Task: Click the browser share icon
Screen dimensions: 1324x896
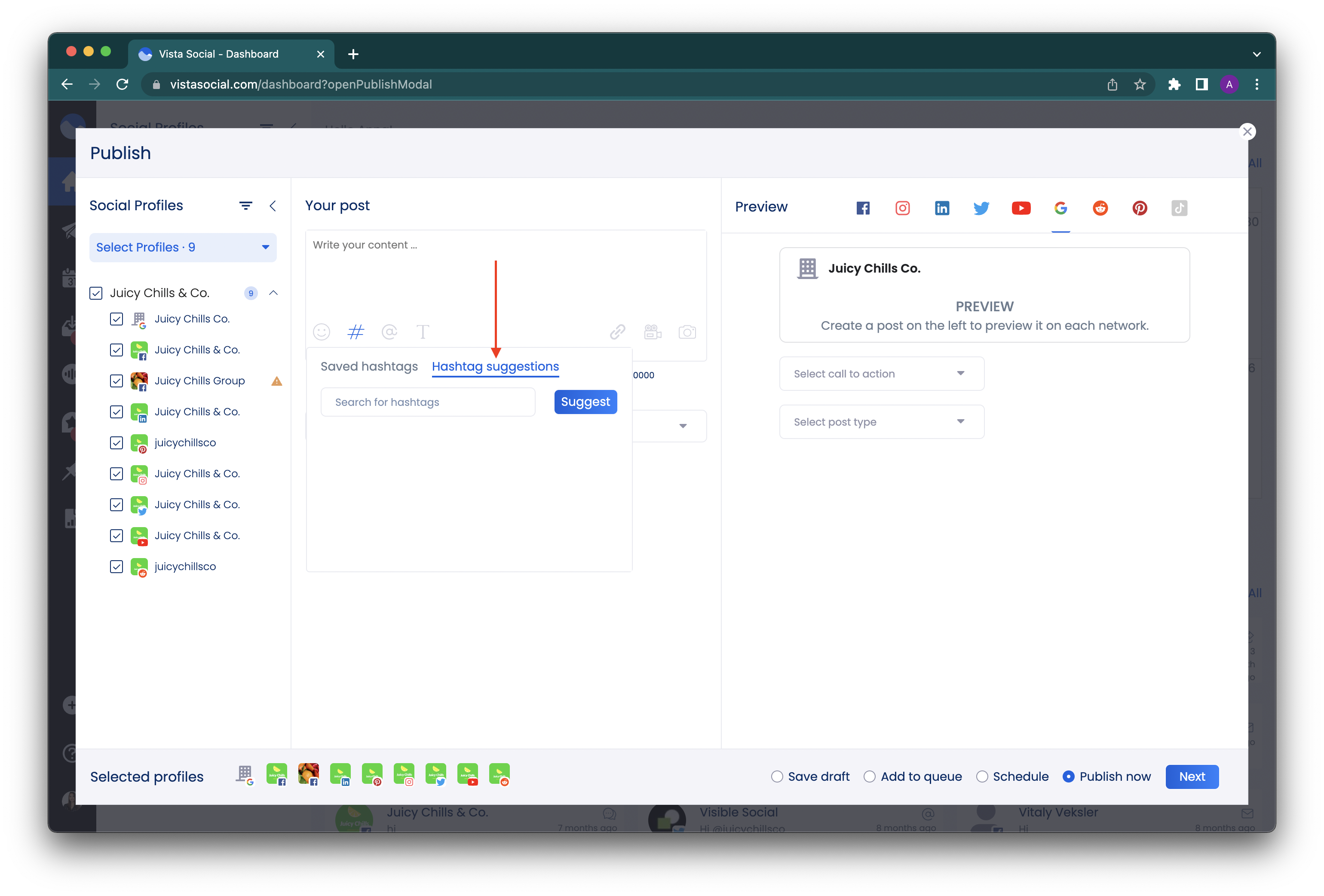Action: pyautogui.click(x=1112, y=84)
